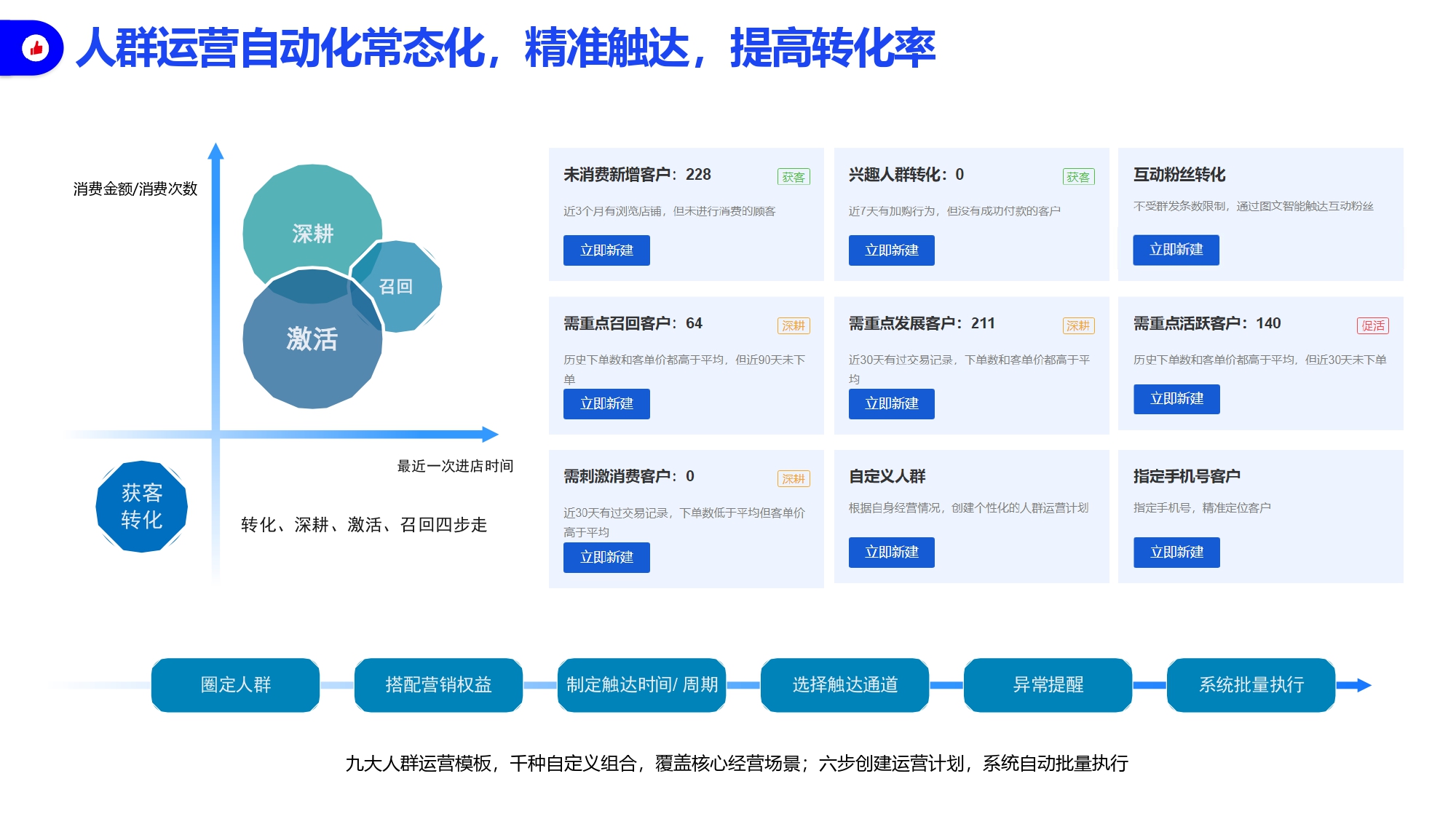Click the 最近一次进店时间 axis label
The image size is (1456, 819).
pyautogui.click(x=455, y=466)
